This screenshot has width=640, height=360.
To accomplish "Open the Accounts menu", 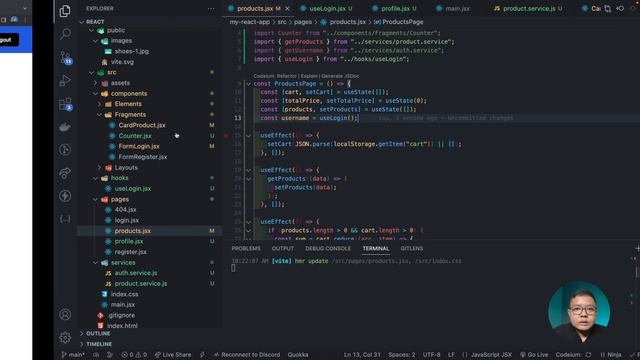I will pos(65,315).
